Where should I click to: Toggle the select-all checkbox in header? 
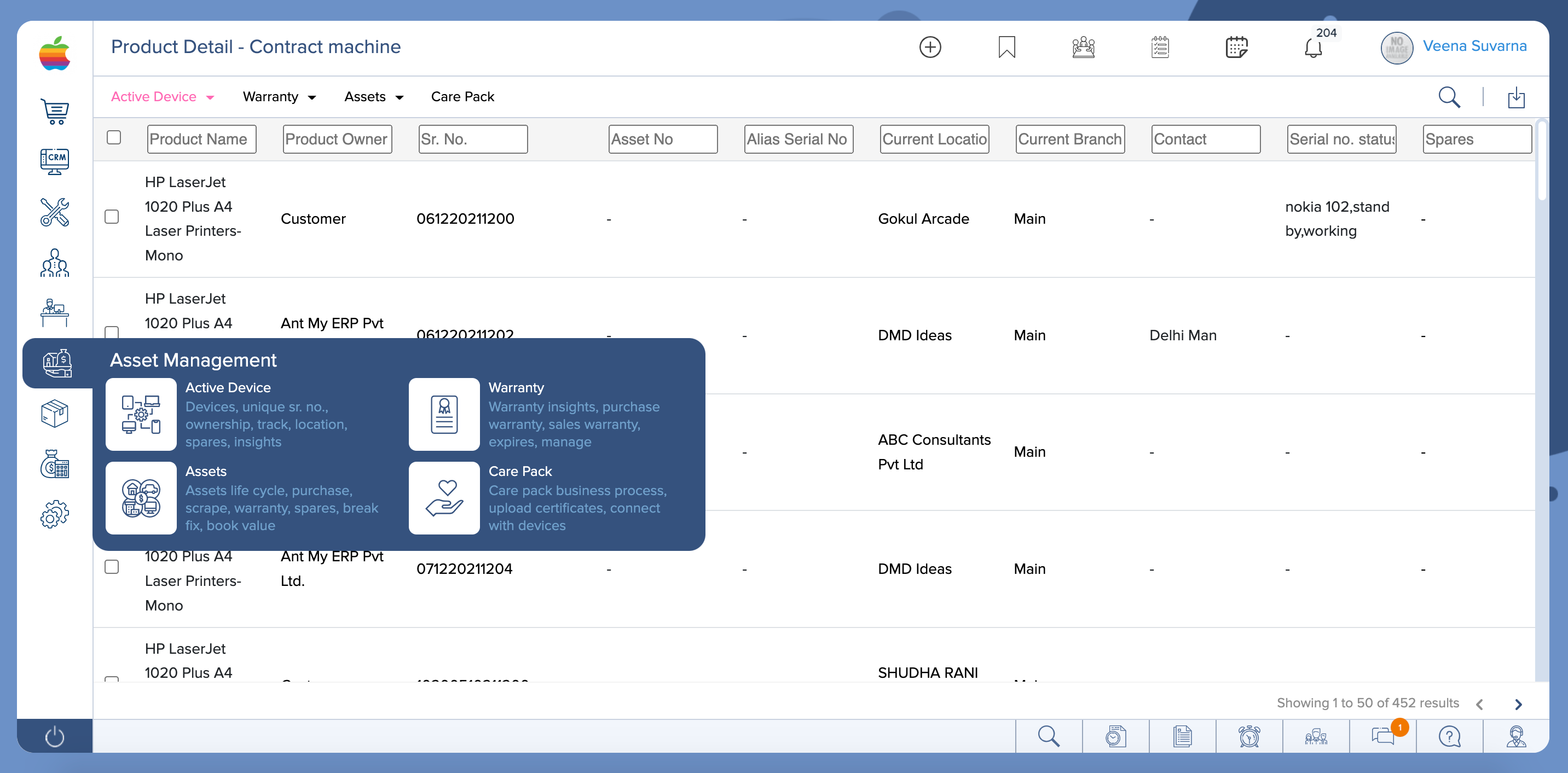114,137
